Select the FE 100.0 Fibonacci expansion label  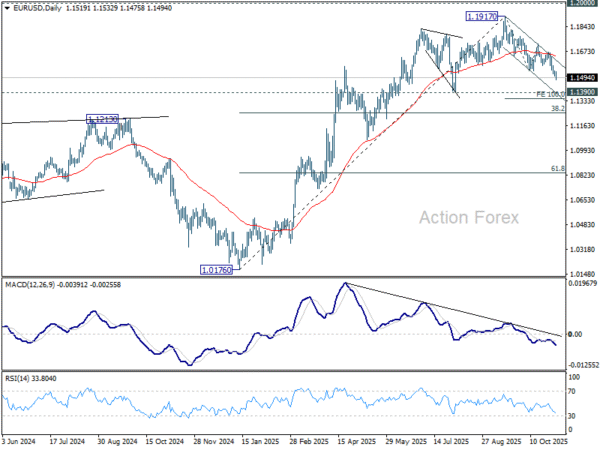(x=550, y=94)
